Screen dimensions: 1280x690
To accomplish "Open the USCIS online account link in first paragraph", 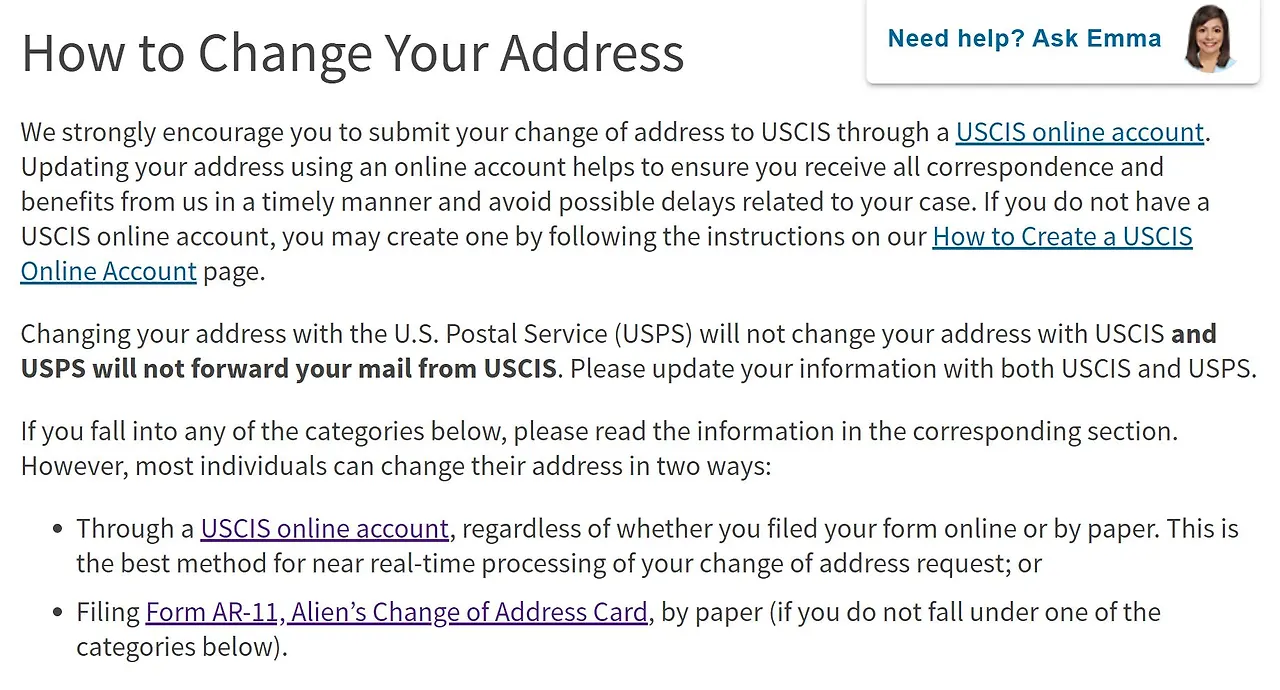I will coord(1079,132).
